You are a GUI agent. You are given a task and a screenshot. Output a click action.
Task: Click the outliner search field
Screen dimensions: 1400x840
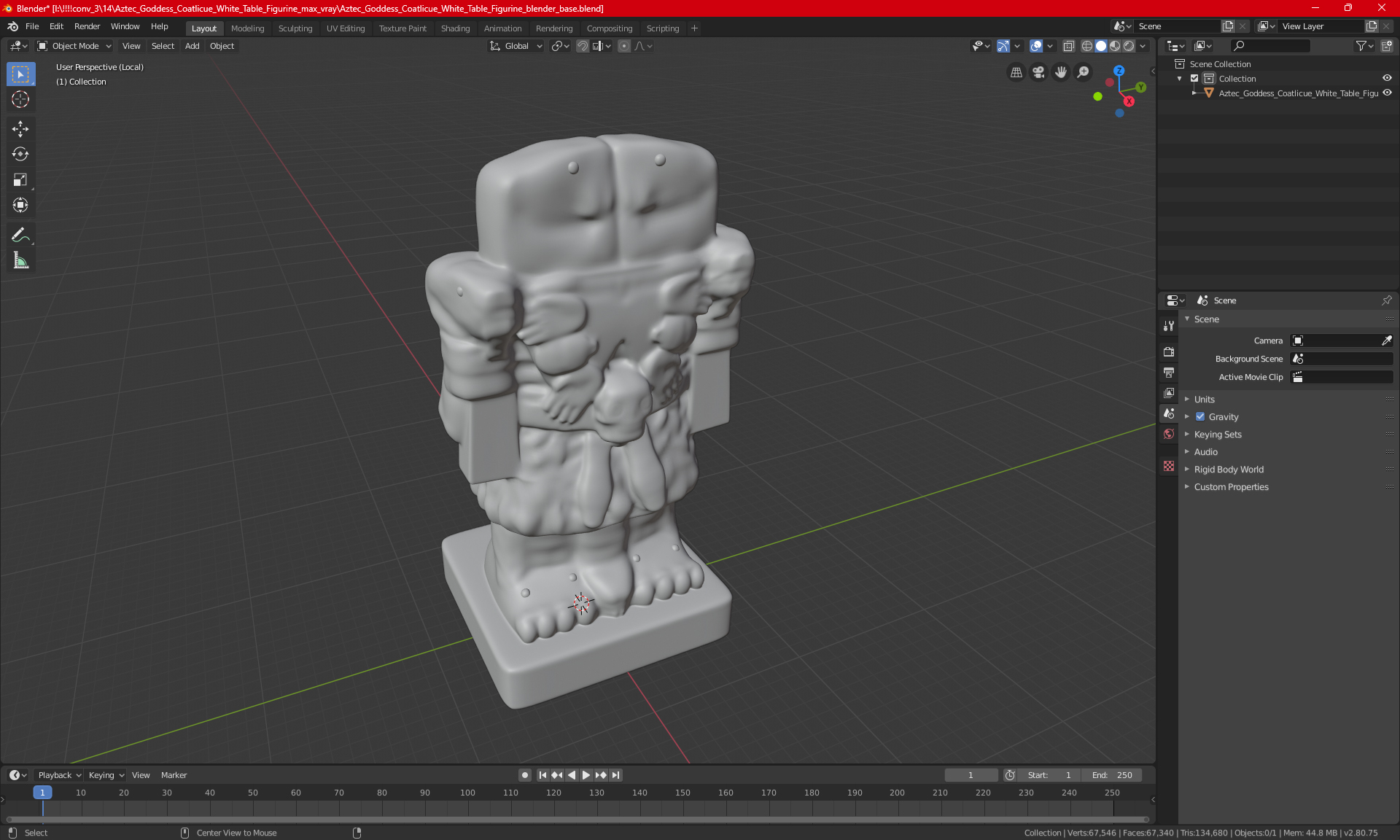[1270, 46]
